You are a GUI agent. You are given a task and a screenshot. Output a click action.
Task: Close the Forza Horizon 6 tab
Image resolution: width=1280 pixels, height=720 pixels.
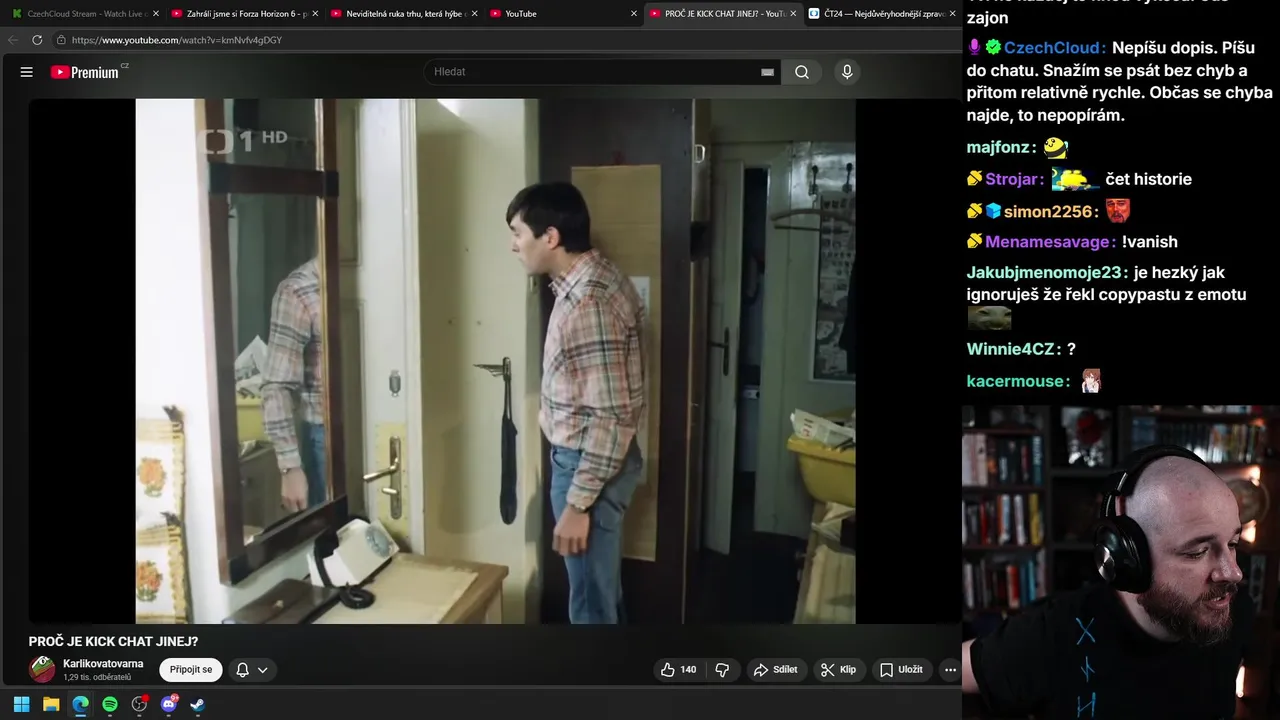coord(315,14)
